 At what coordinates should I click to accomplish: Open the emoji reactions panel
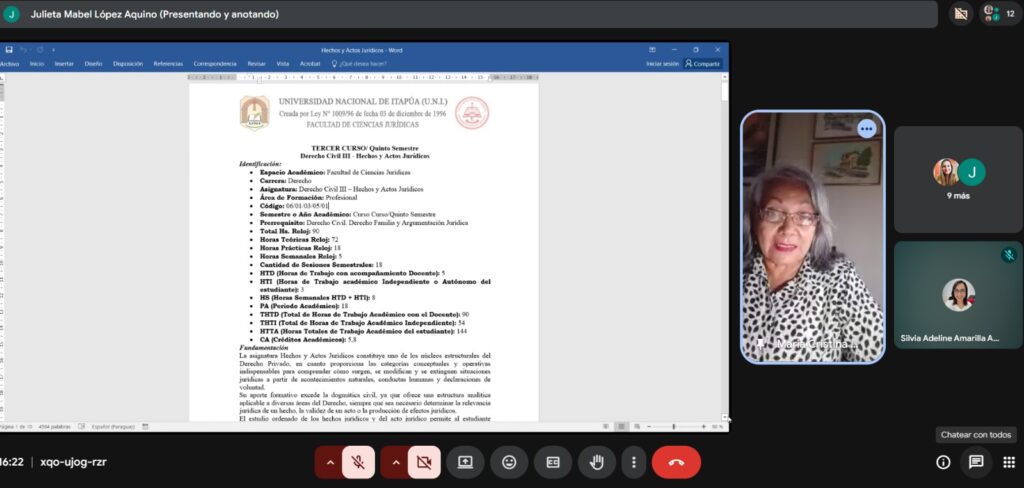pyautogui.click(x=509, y=462)
